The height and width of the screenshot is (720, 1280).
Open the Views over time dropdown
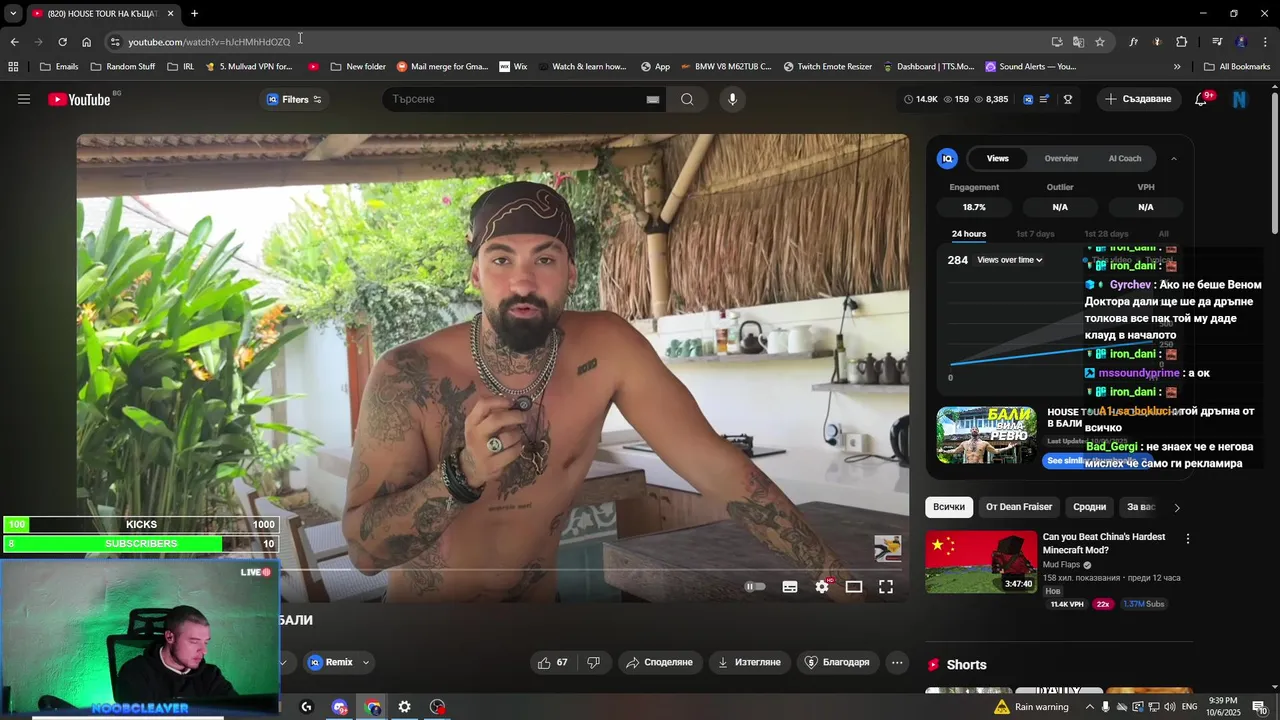(1010, 260)
